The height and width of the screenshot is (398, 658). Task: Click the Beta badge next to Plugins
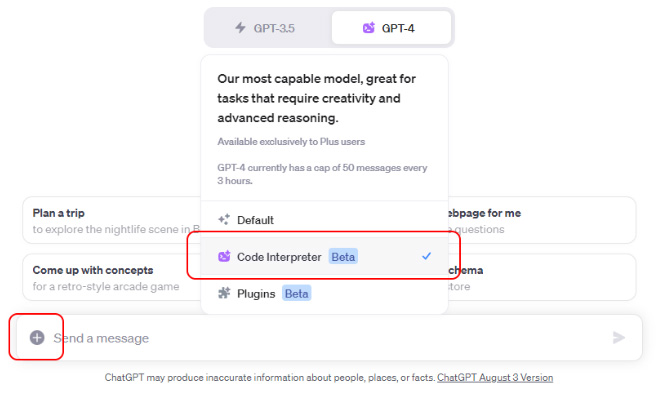[296, 293]
